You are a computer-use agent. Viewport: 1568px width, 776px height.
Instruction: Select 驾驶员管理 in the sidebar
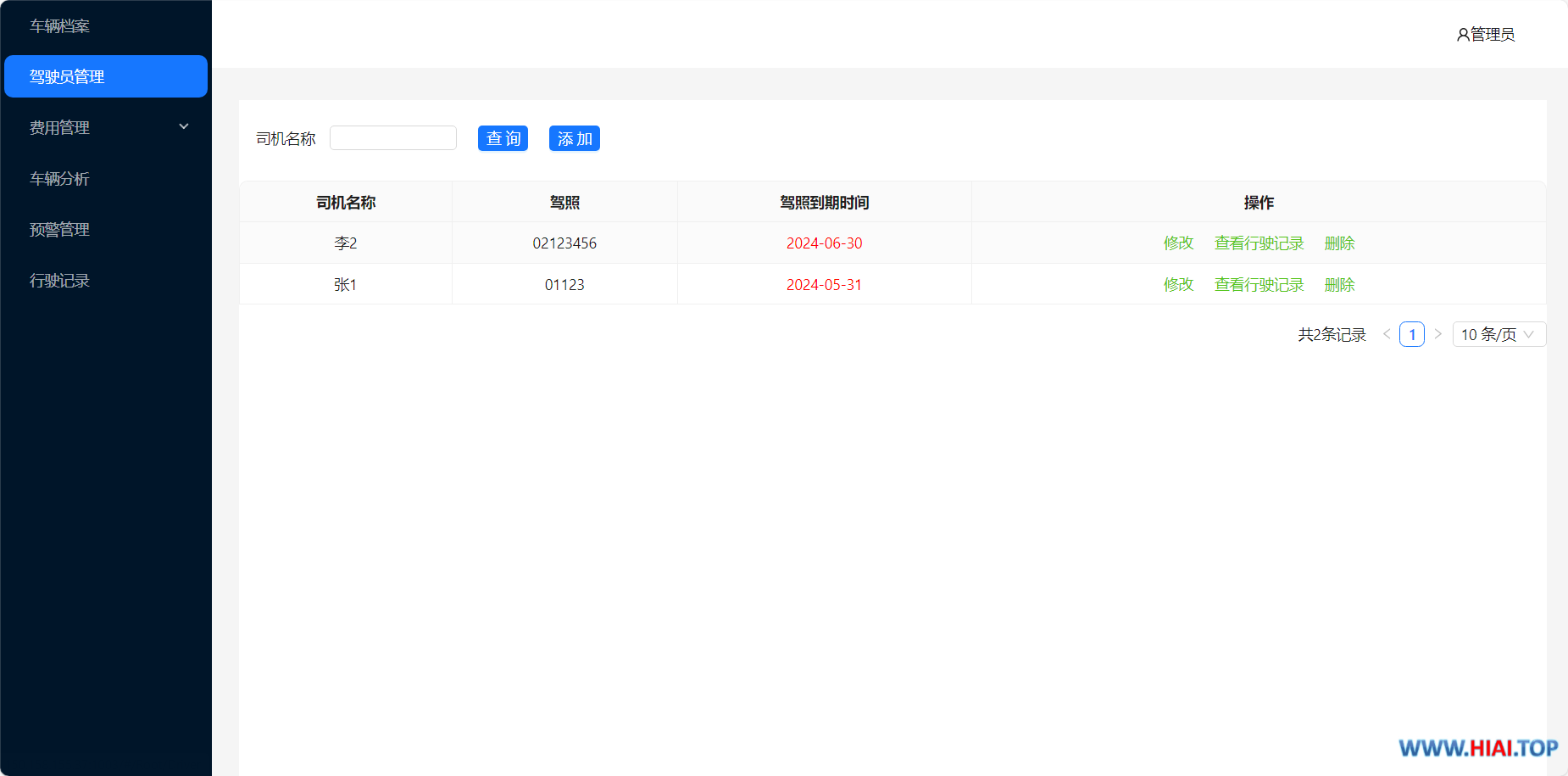(106, 76)
